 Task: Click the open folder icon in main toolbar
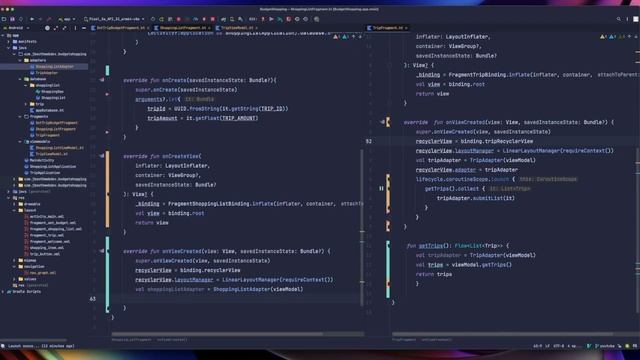(4, 19)
